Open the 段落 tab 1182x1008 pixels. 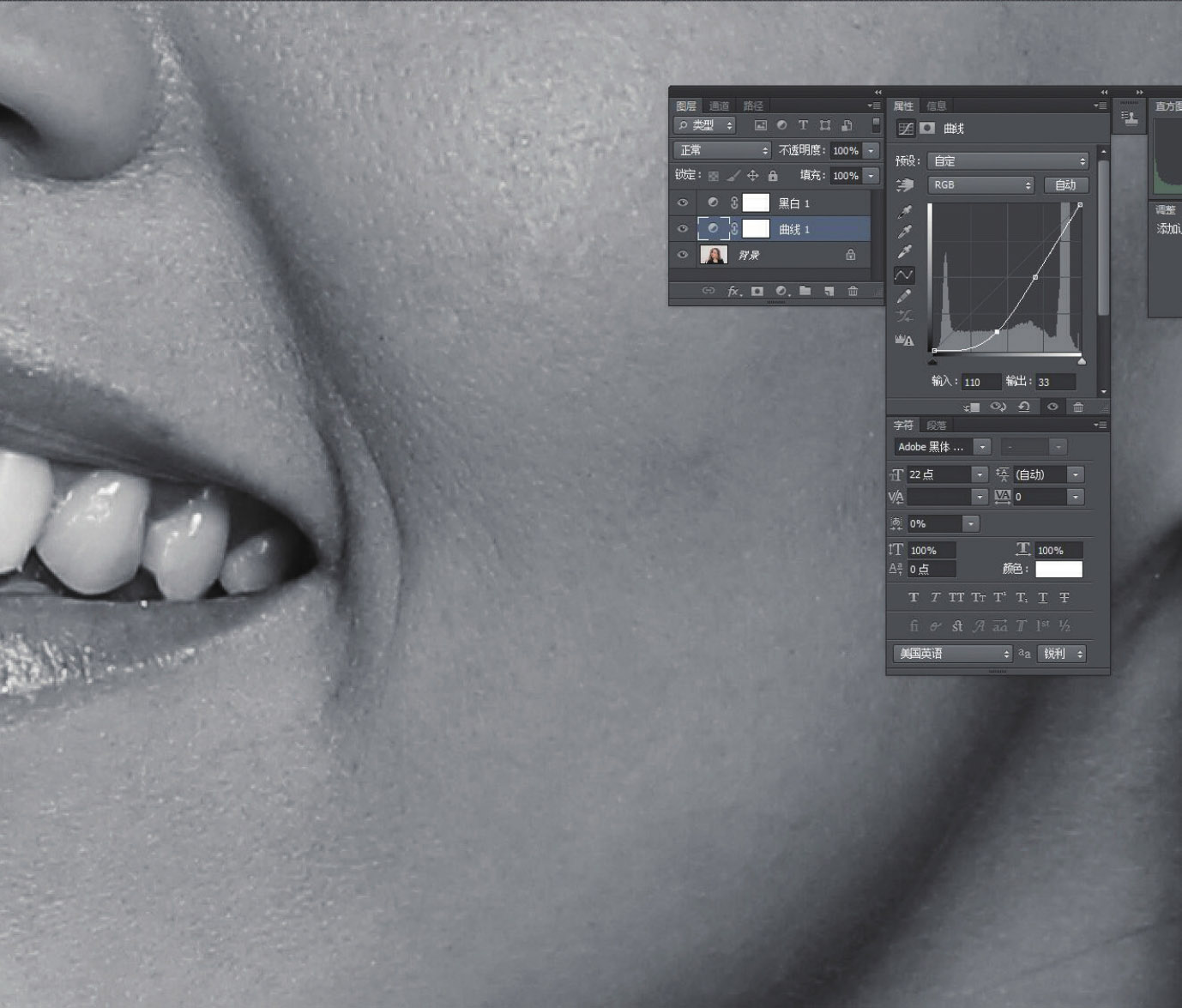936,426
